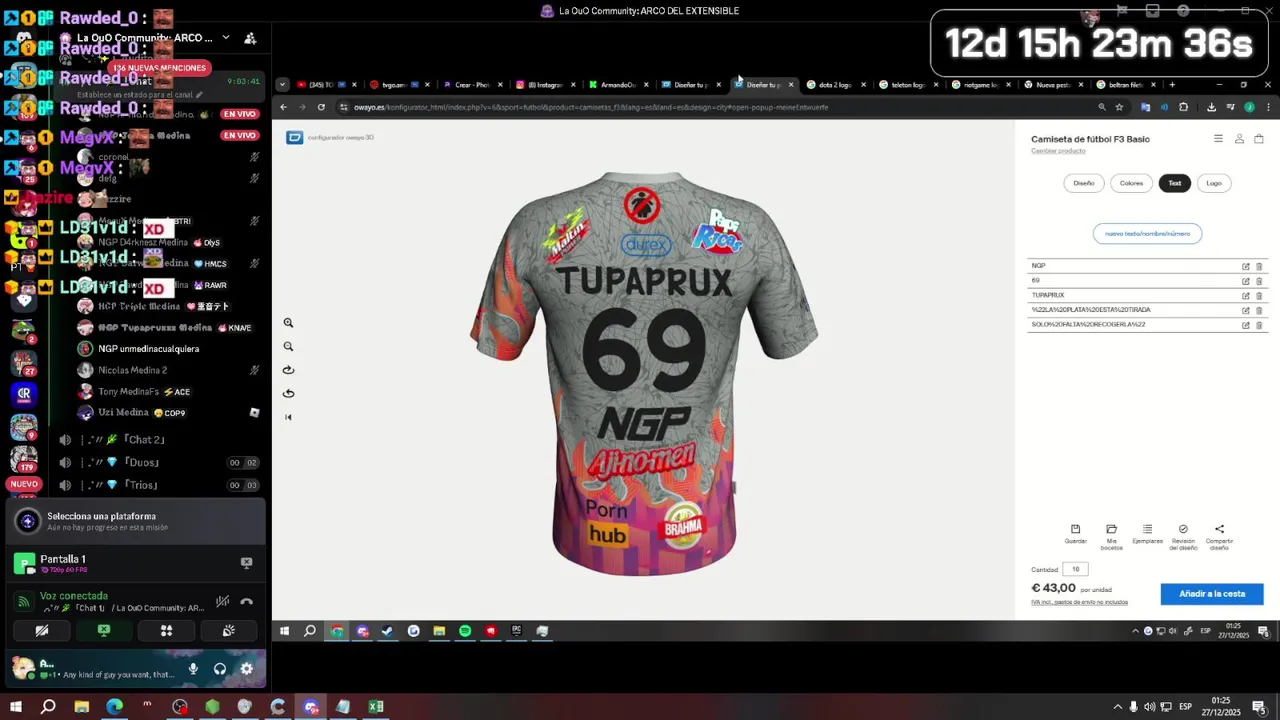Image resolution: width=1280 pixels, height=720 pixels.
Task: Open the user account icon
Action: pyautogui.click(x=1239, y=139)
